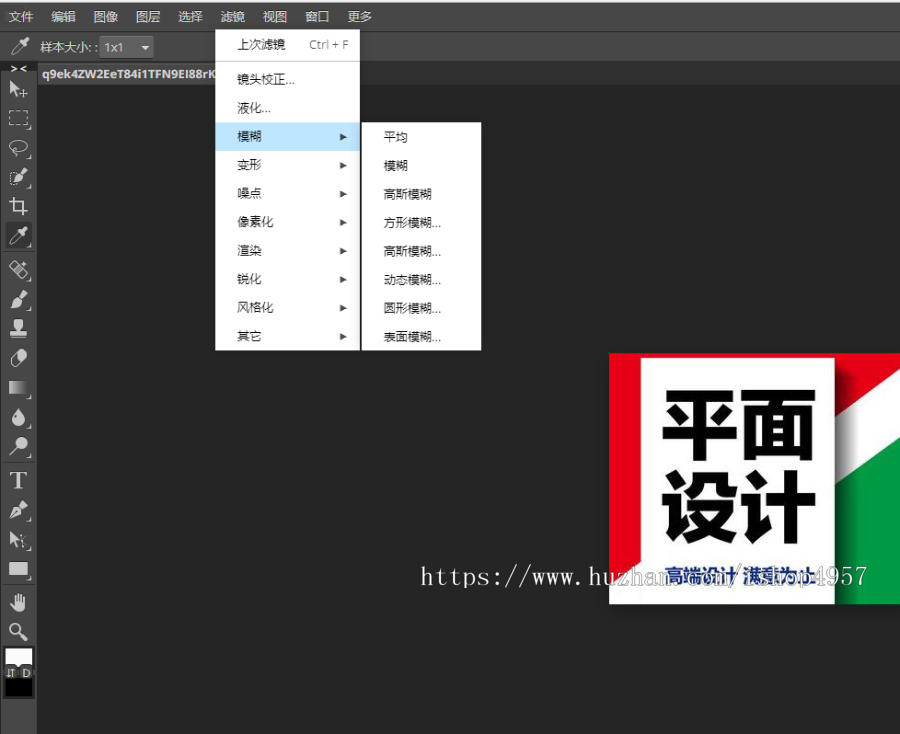Viewport: 900px width, 734px height.
Task: Switch to the Crop tool
Action: click(18, 207)
